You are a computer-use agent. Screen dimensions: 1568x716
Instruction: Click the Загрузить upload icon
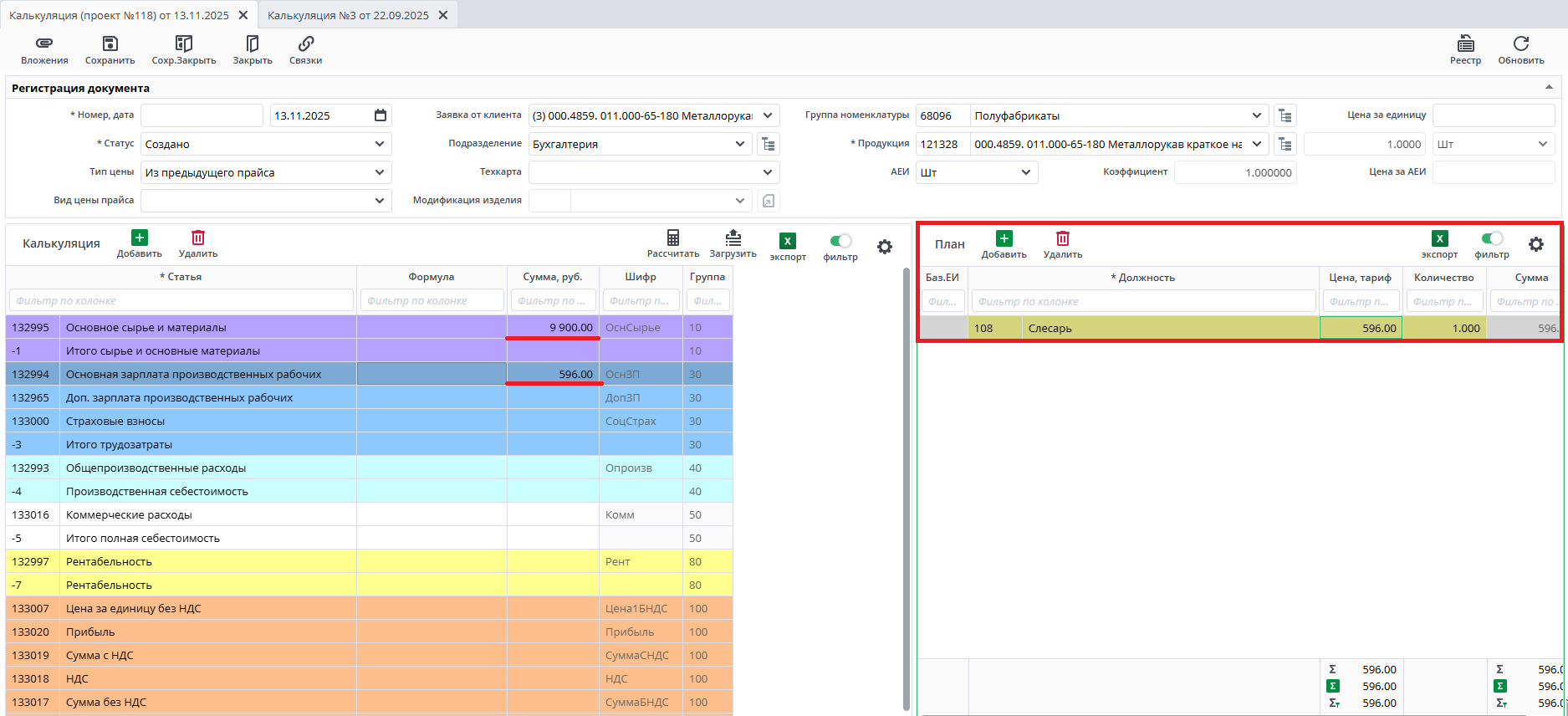733,238
